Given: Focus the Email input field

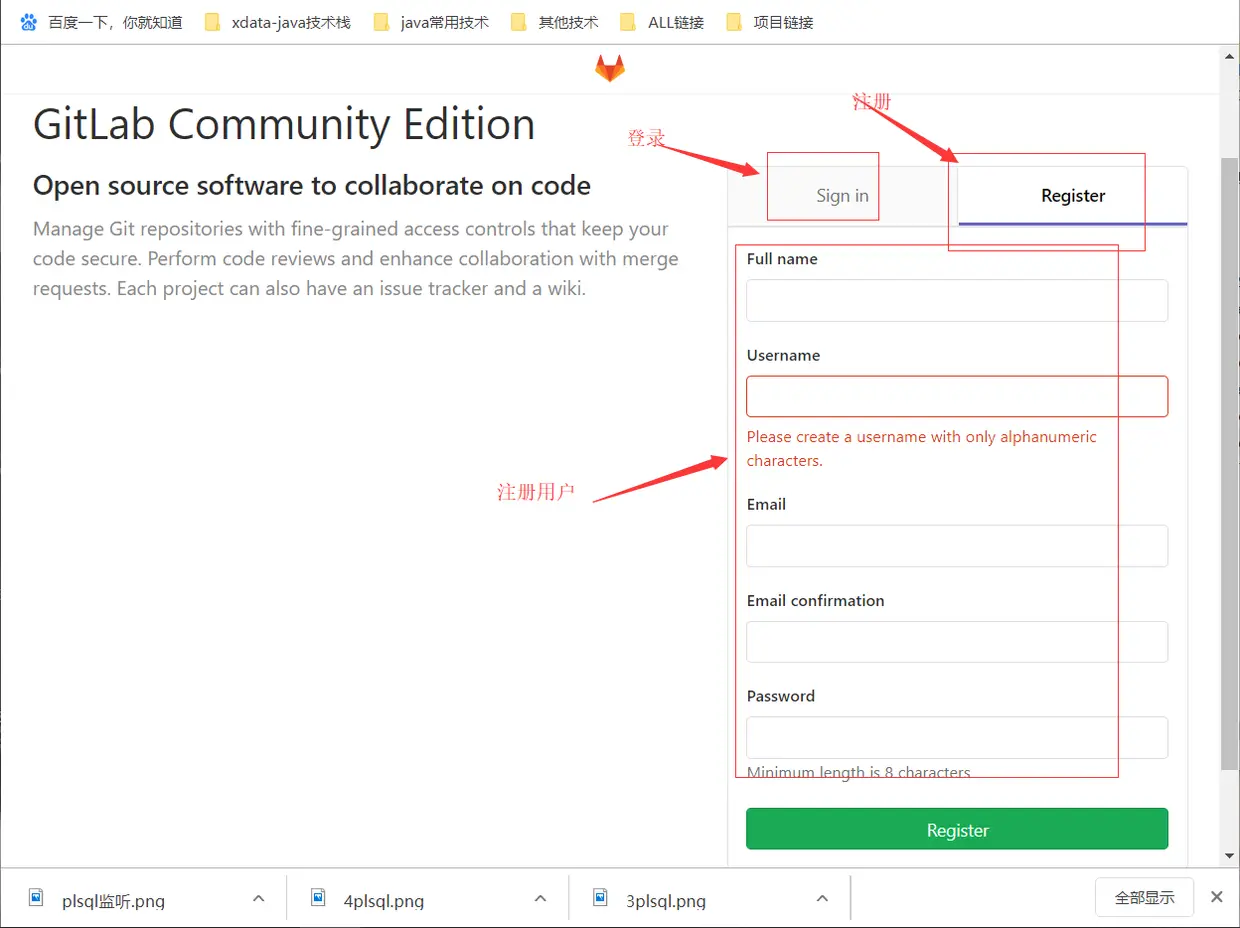Looking at the screenshot, I should [957, 546].
